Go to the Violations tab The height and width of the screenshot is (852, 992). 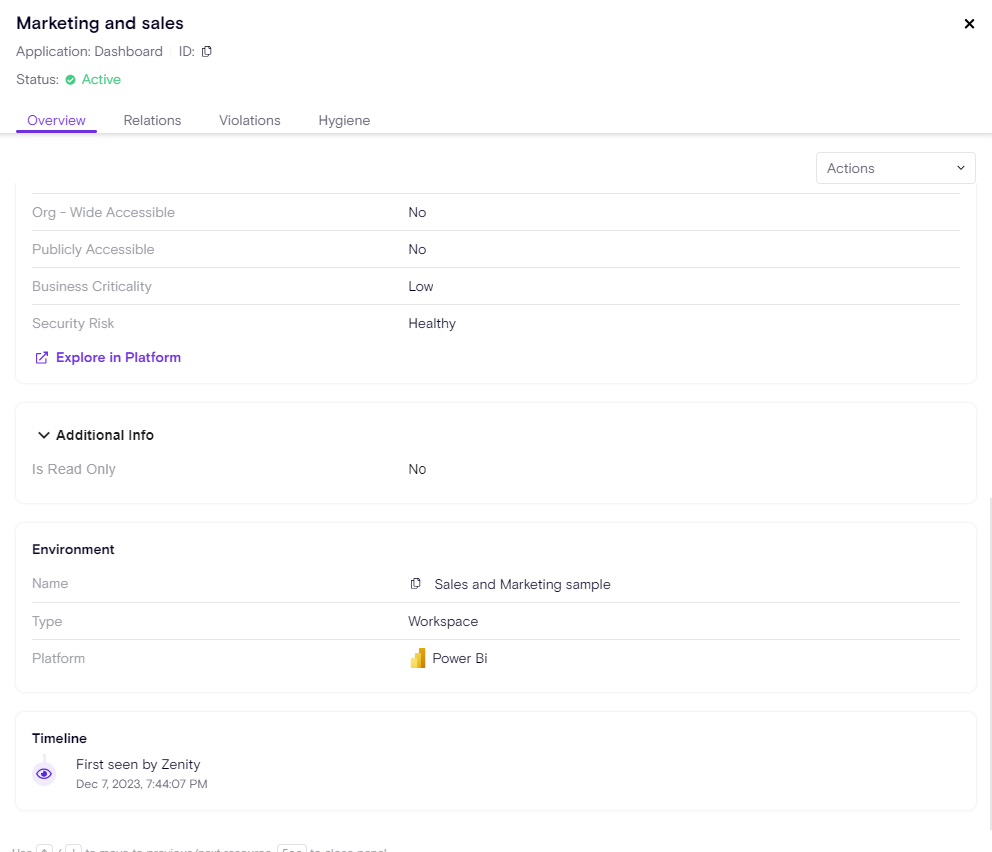pos(249,120)
